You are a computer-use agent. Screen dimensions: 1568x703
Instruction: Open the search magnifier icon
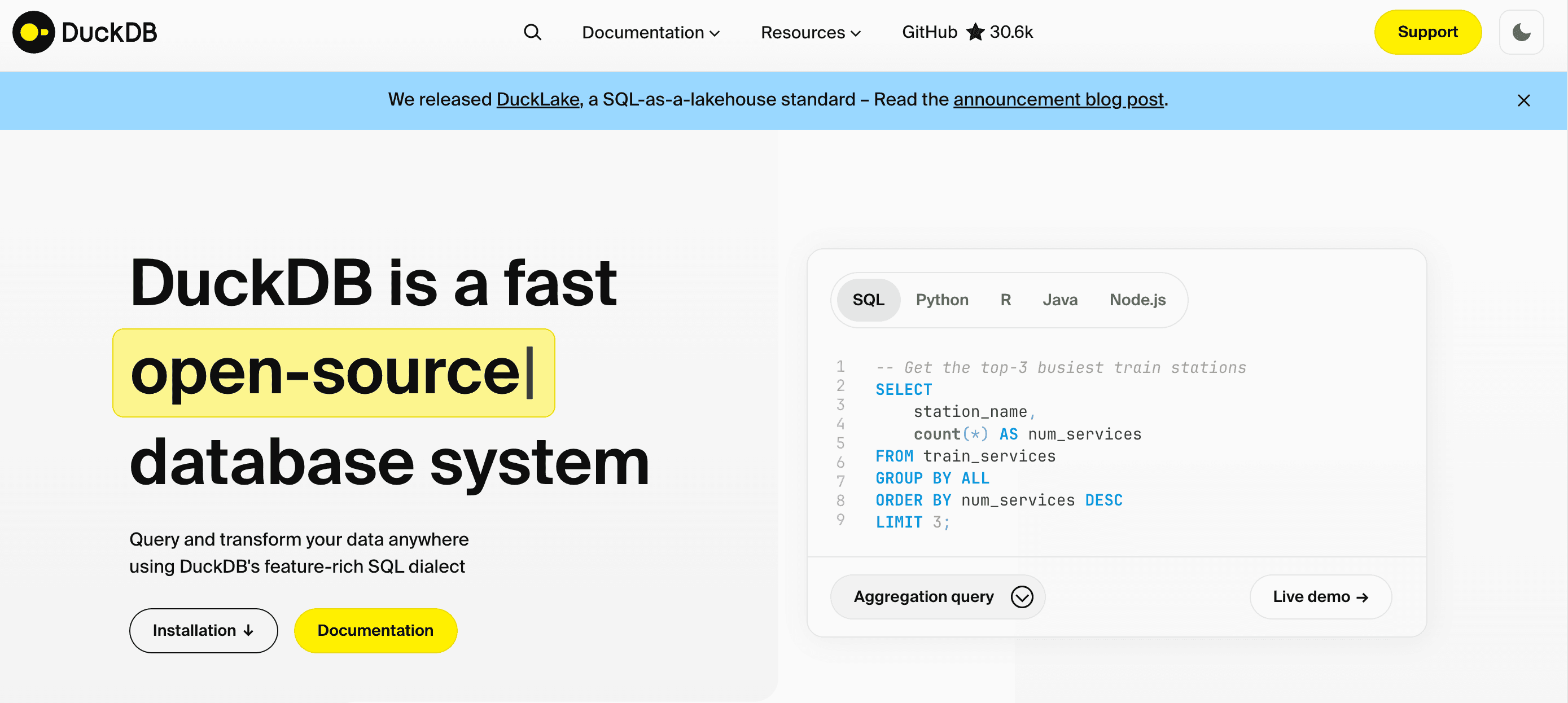[x=532, y=32]
